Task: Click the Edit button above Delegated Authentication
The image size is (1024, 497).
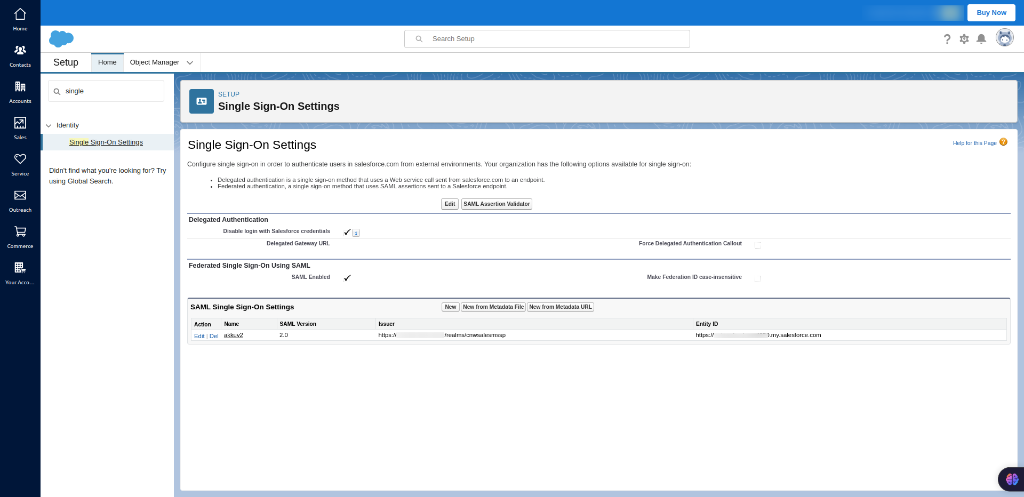Action: click(x=450, y=204)
